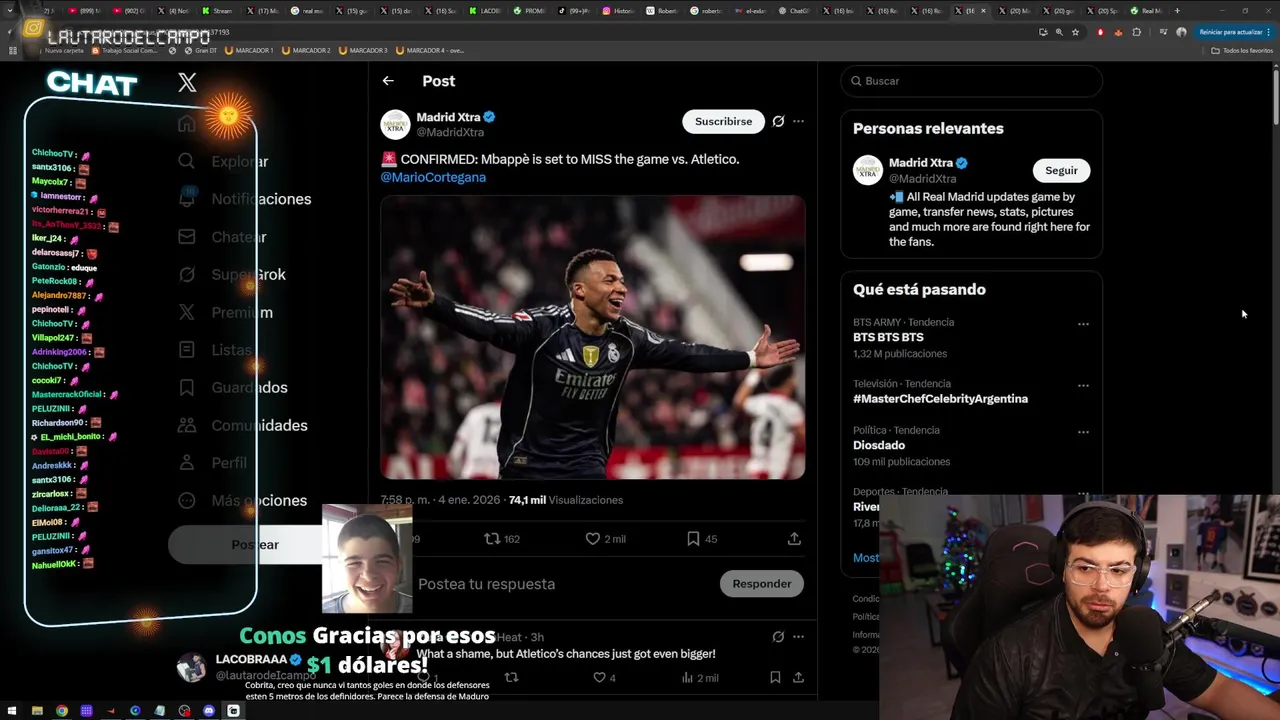
Task: Expand Más opciones in the sidebar
Action: 244,500
